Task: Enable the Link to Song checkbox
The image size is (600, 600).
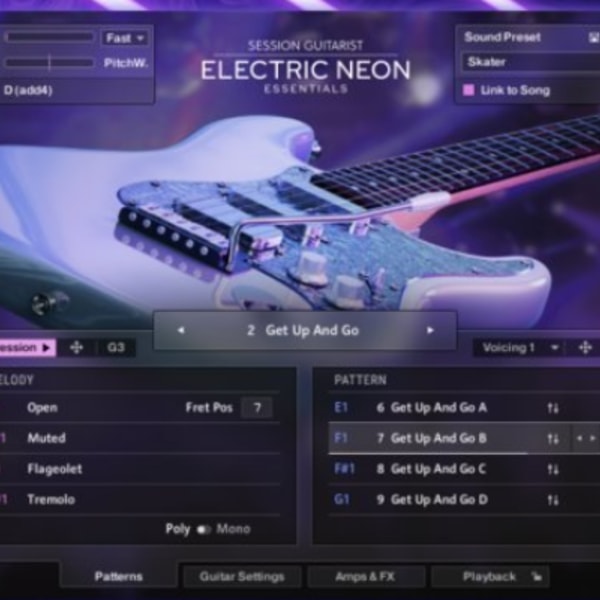Action: (x=468, y=90)
